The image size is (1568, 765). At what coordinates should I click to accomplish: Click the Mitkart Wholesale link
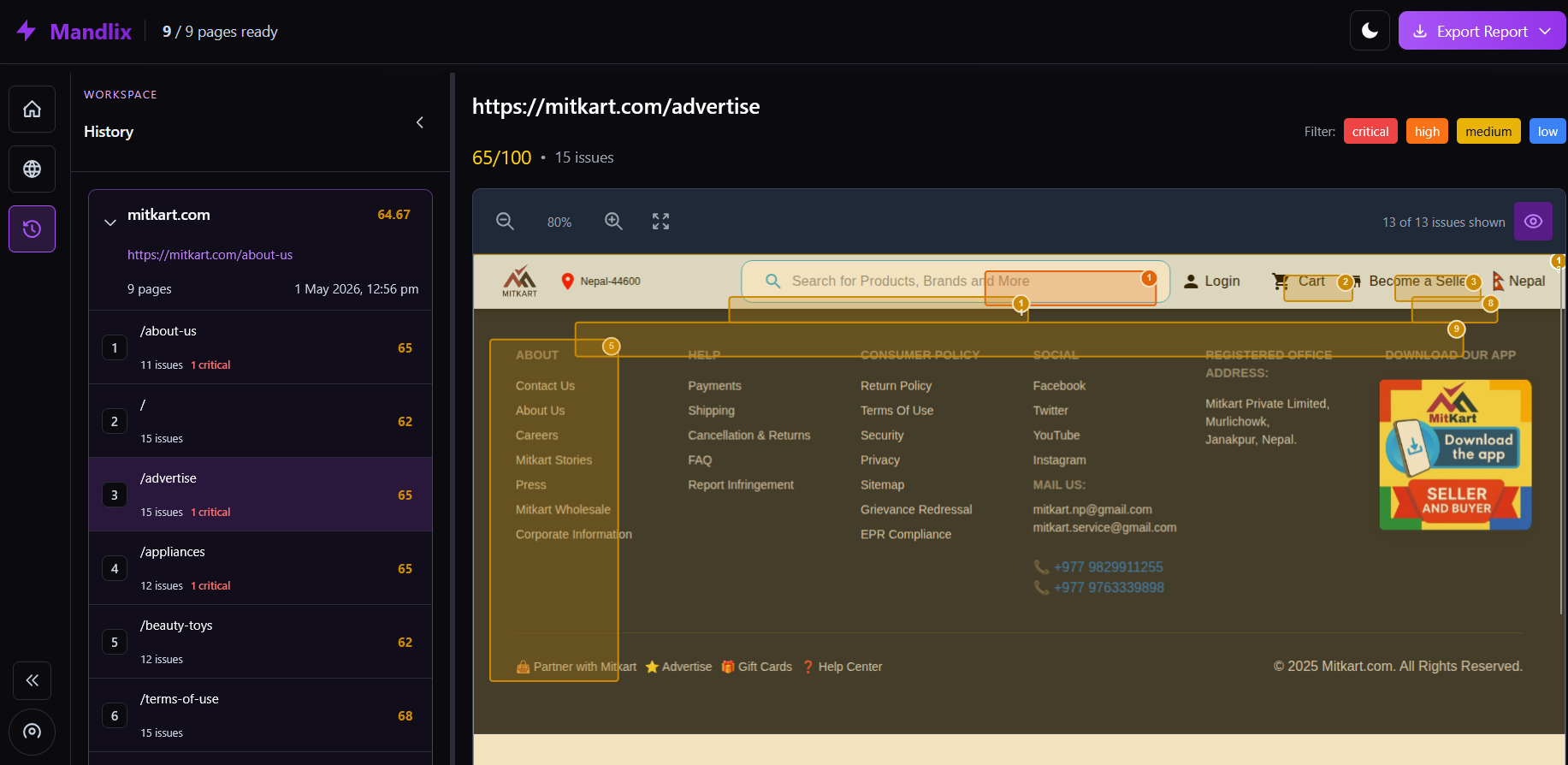(x=563, y=509)
